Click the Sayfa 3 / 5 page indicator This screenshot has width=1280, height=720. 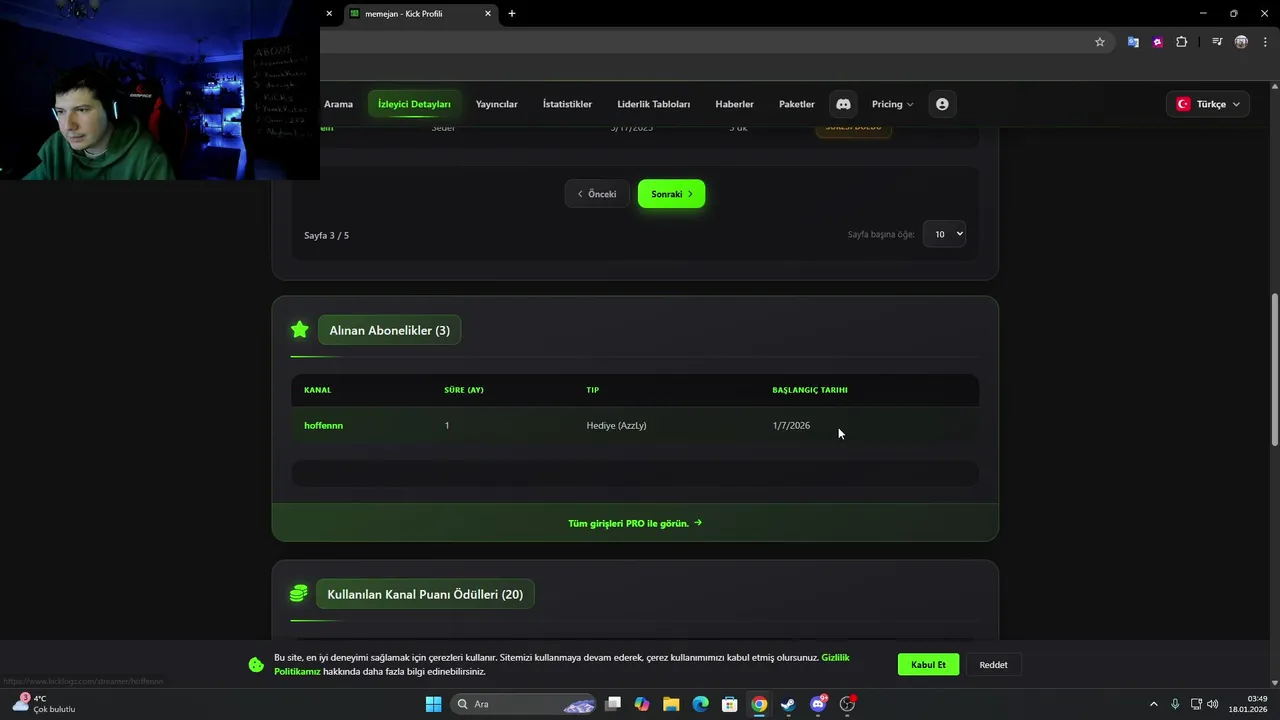pyautogui.click(x=326, y=235)
